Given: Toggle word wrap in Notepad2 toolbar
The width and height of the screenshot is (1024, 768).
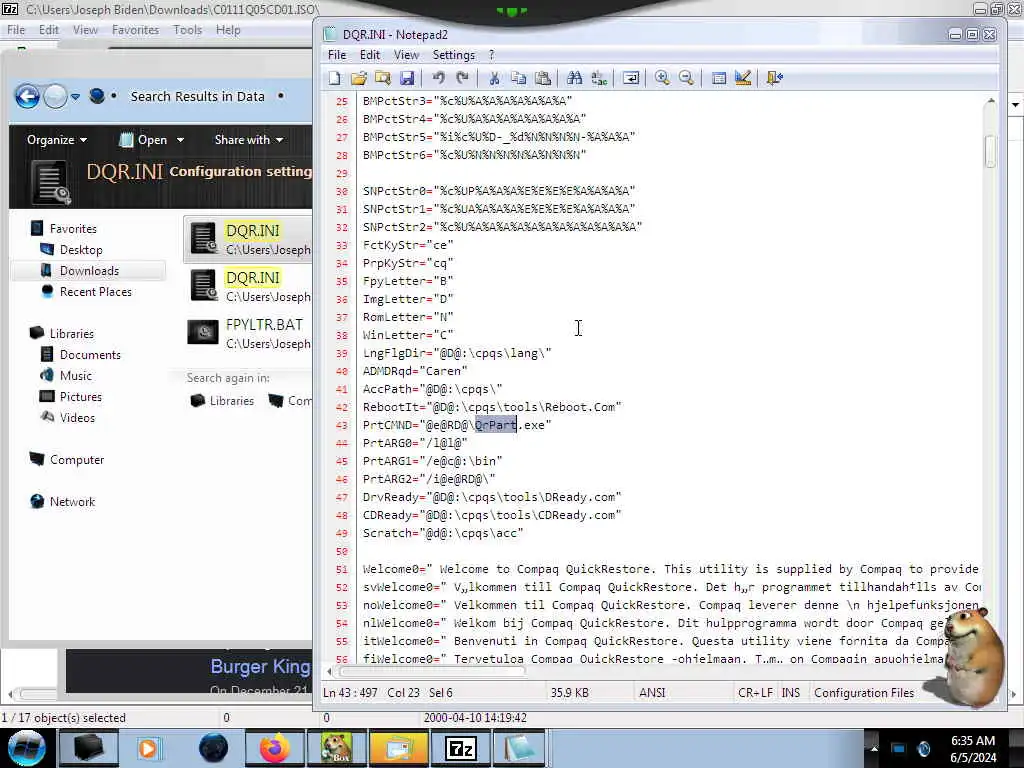Looking at the screenshot, I should [x=631, y=78].
